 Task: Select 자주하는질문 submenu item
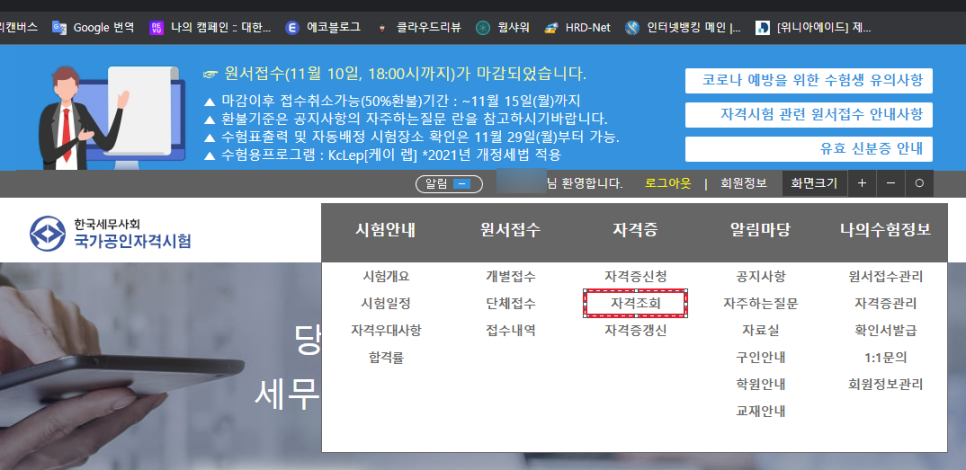point(760,304)
